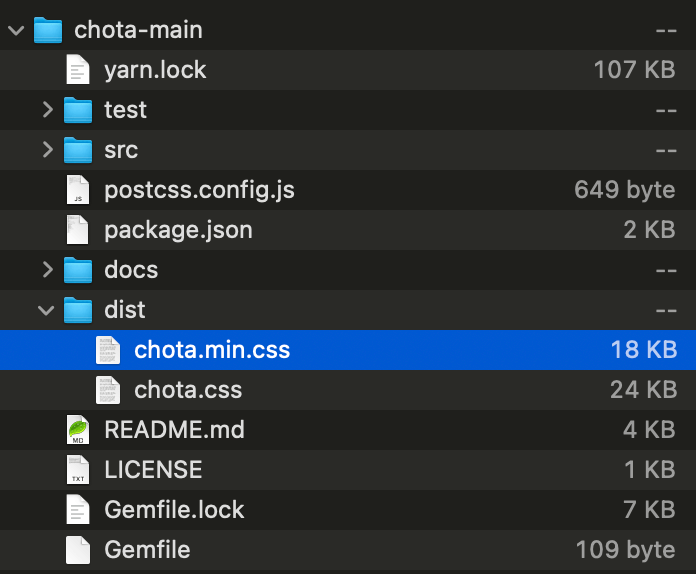Collapse the dist folder chevron
The width and height of the screenshot is (696, 574).
(x=46, y=310)
